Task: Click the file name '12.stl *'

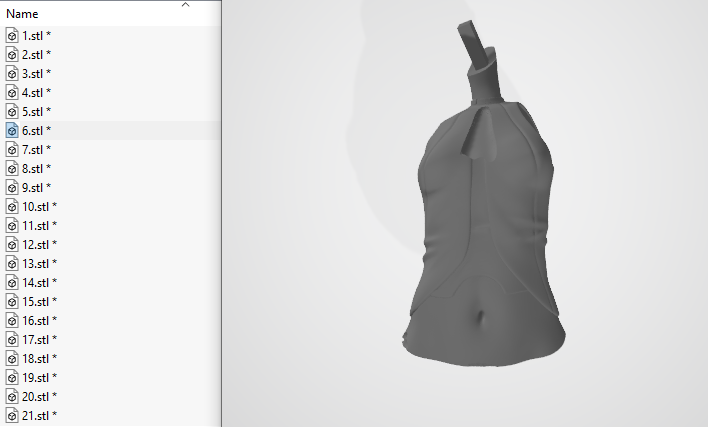Action: [x=40, y=244]
